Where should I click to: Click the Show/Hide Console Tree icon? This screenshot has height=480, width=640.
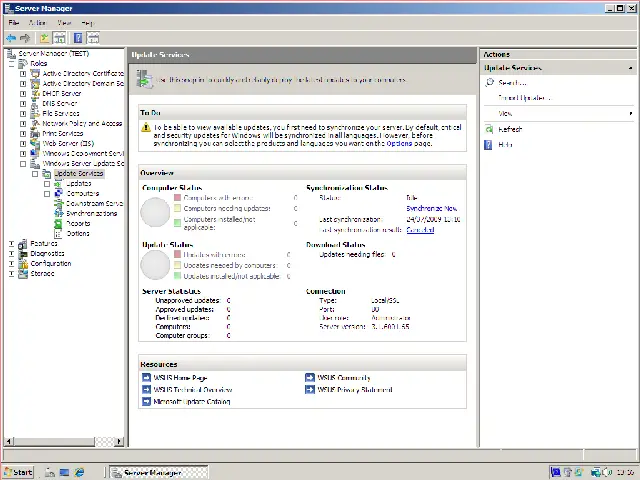60,38
